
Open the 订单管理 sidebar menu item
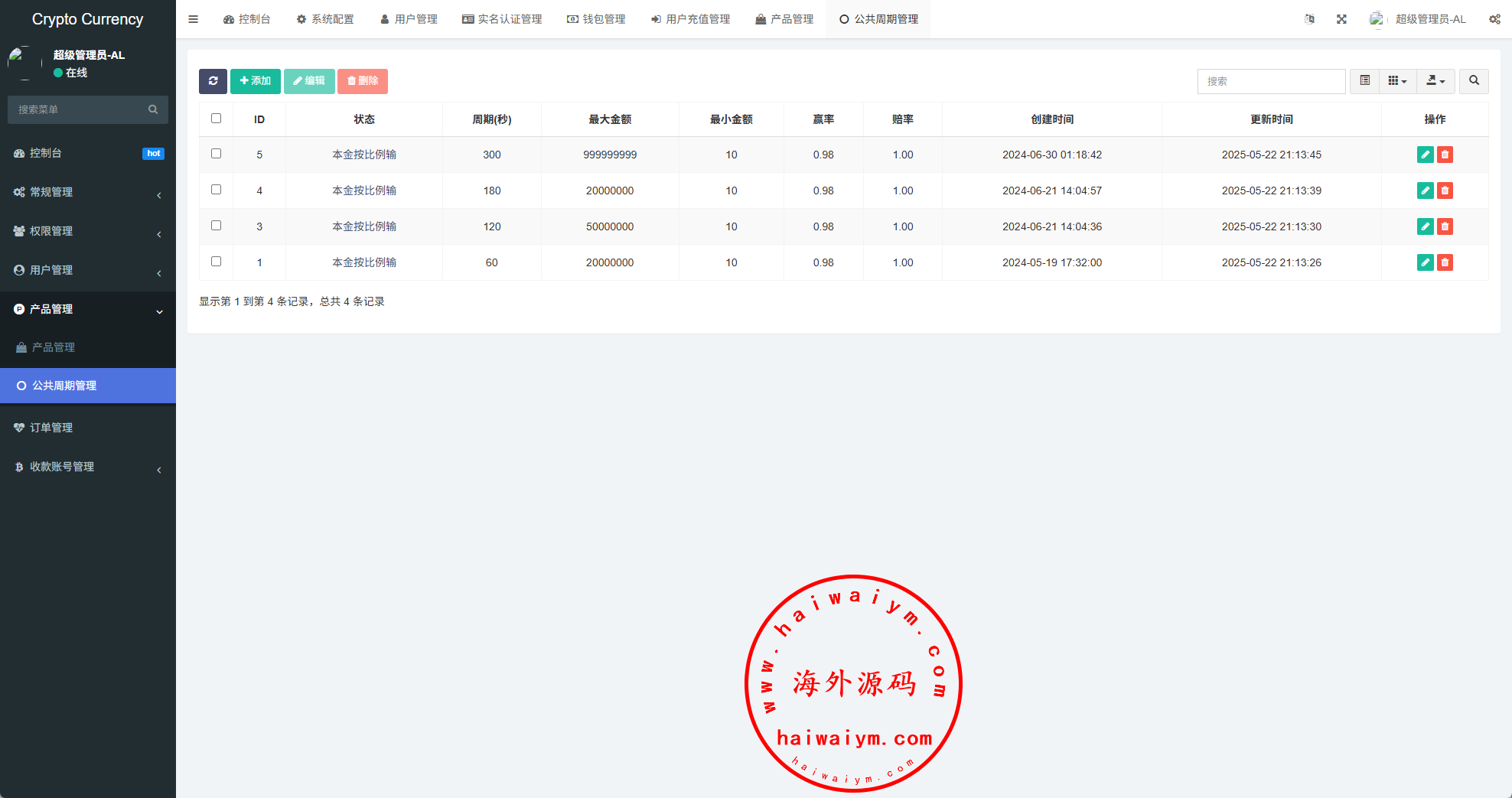[87, 428]
